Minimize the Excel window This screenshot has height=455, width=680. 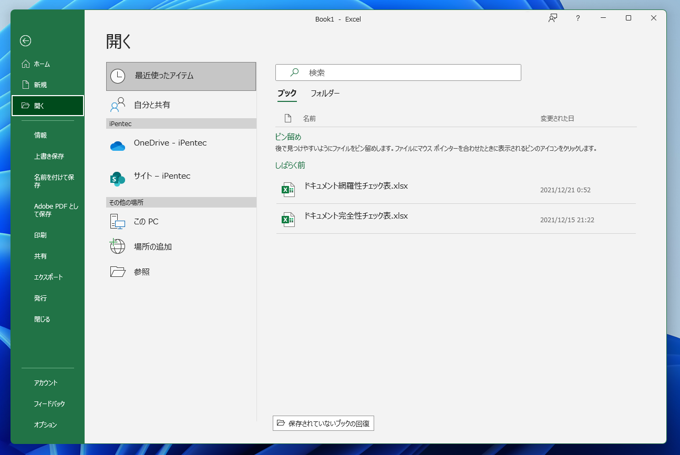pos(603,18)
